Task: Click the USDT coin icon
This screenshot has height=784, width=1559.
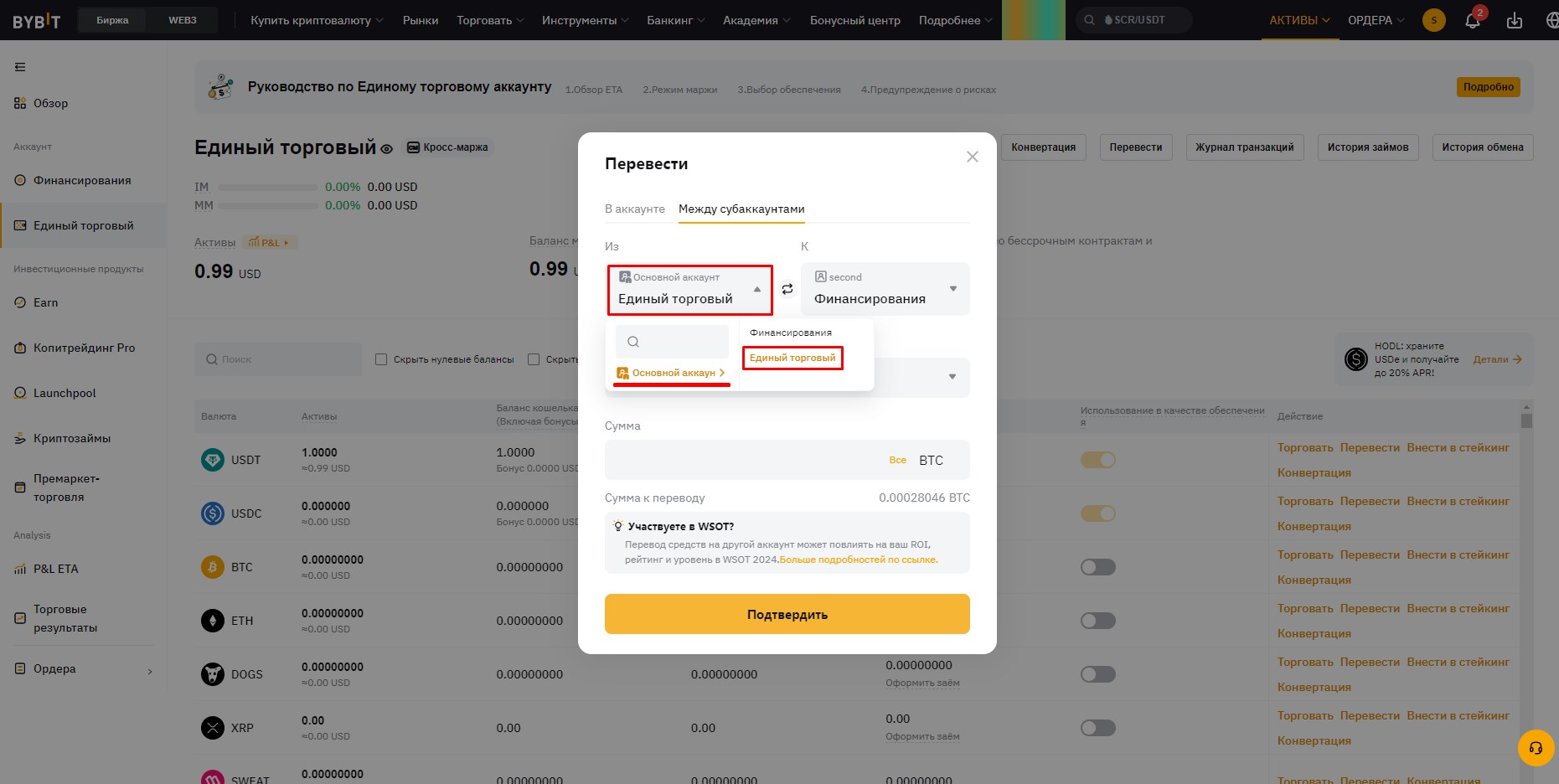Action: (213, 460)
